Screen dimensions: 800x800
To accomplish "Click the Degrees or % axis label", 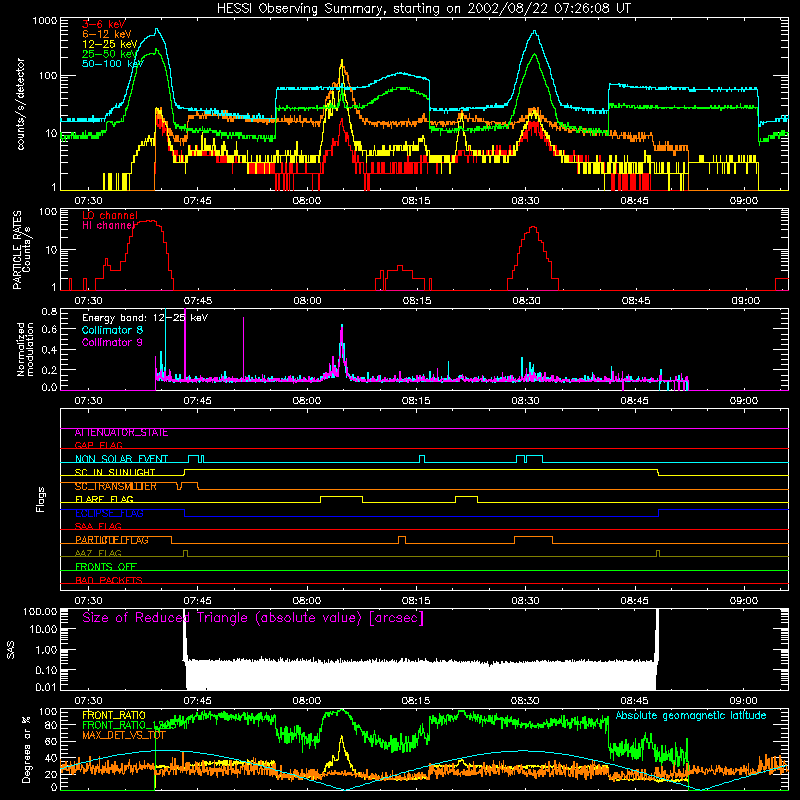I will click(x=26, y=750).
